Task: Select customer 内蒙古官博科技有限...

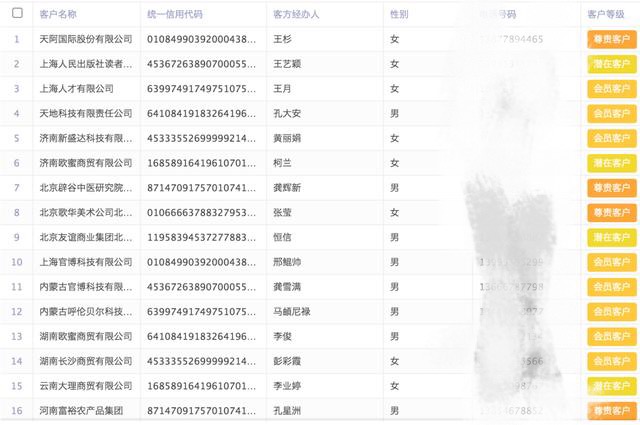Action: click(x=86, y=287)
